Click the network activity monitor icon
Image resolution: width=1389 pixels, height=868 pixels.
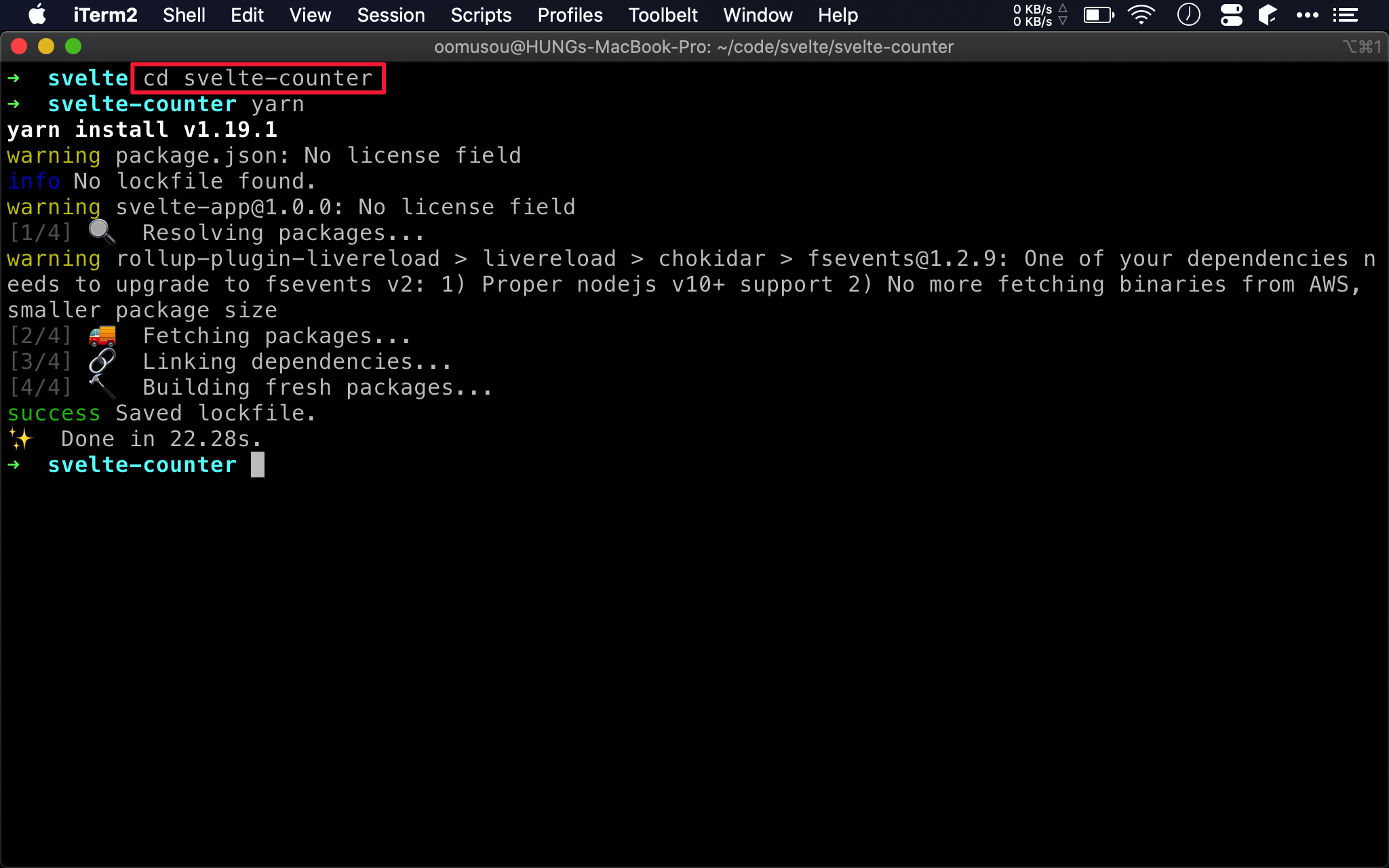1035,15
